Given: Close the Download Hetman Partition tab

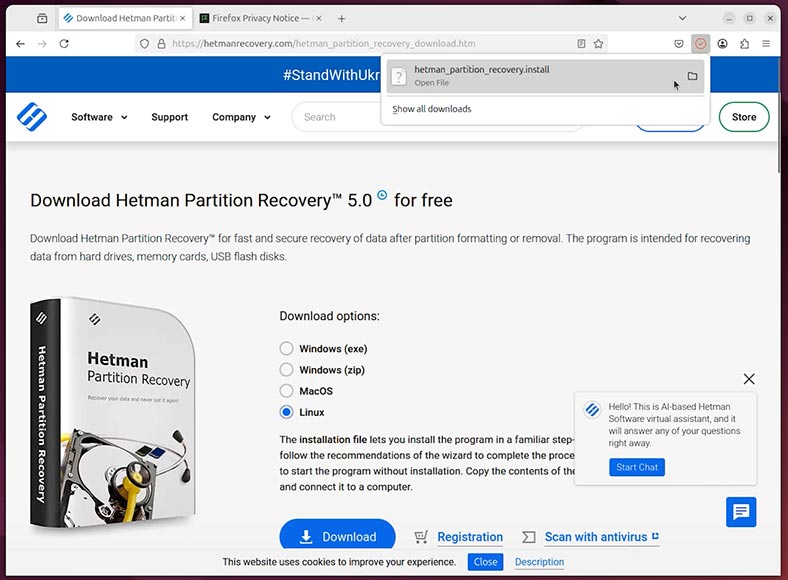Looking at the screenshot, I should (x=183, y=19).
